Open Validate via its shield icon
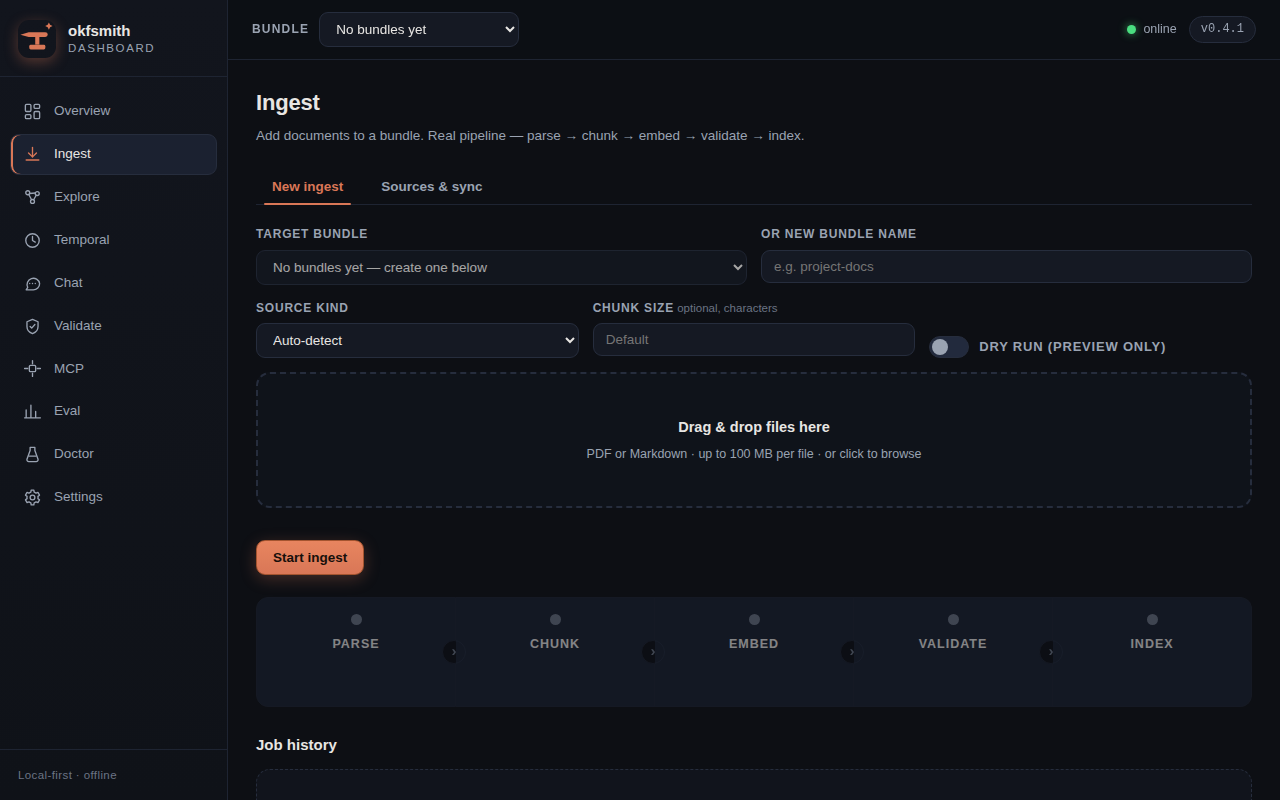Screen dimensions: 1280x800 click(x=32, y=326)
